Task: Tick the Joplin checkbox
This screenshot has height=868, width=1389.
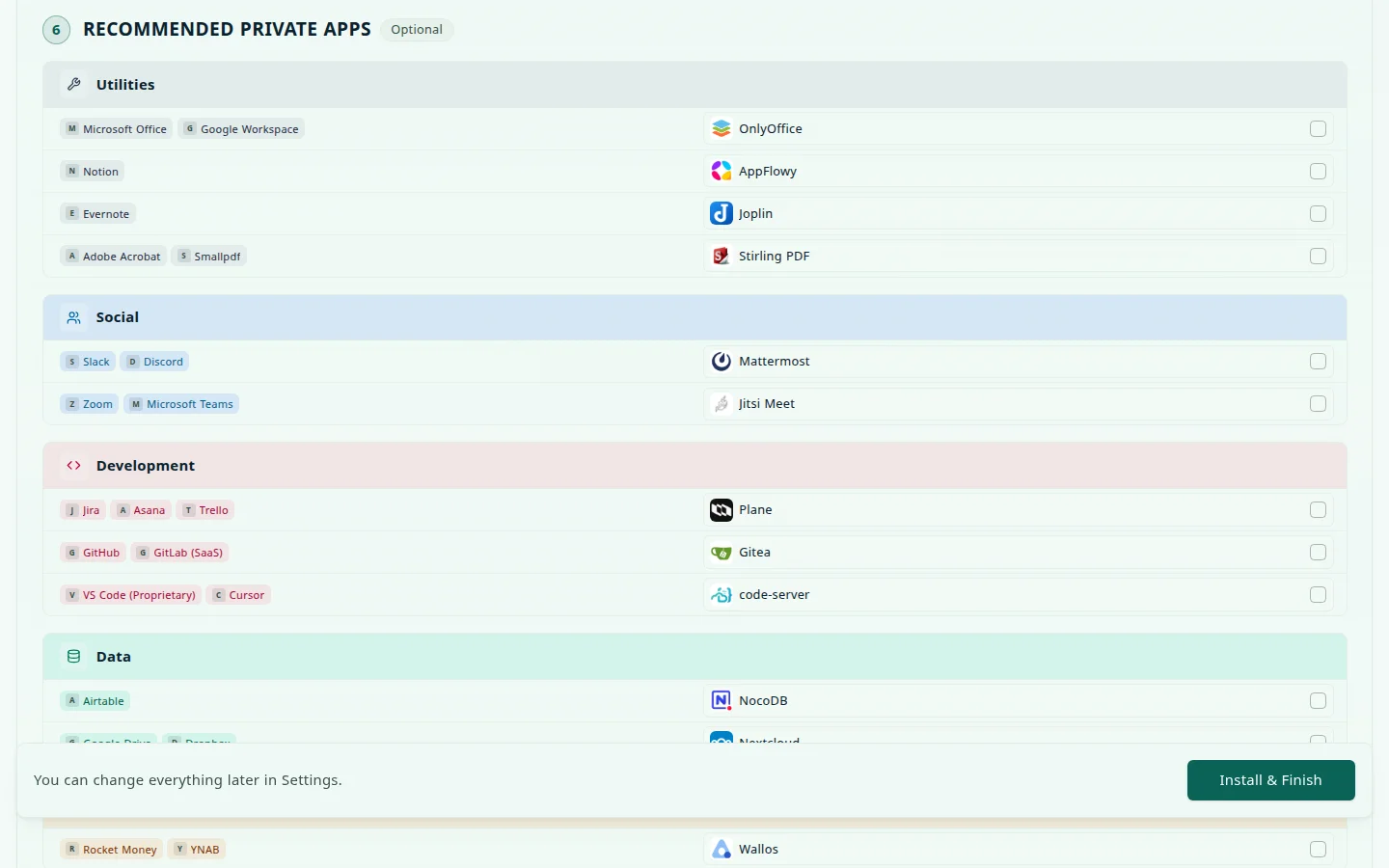Action: click(x=1318, y=213)
